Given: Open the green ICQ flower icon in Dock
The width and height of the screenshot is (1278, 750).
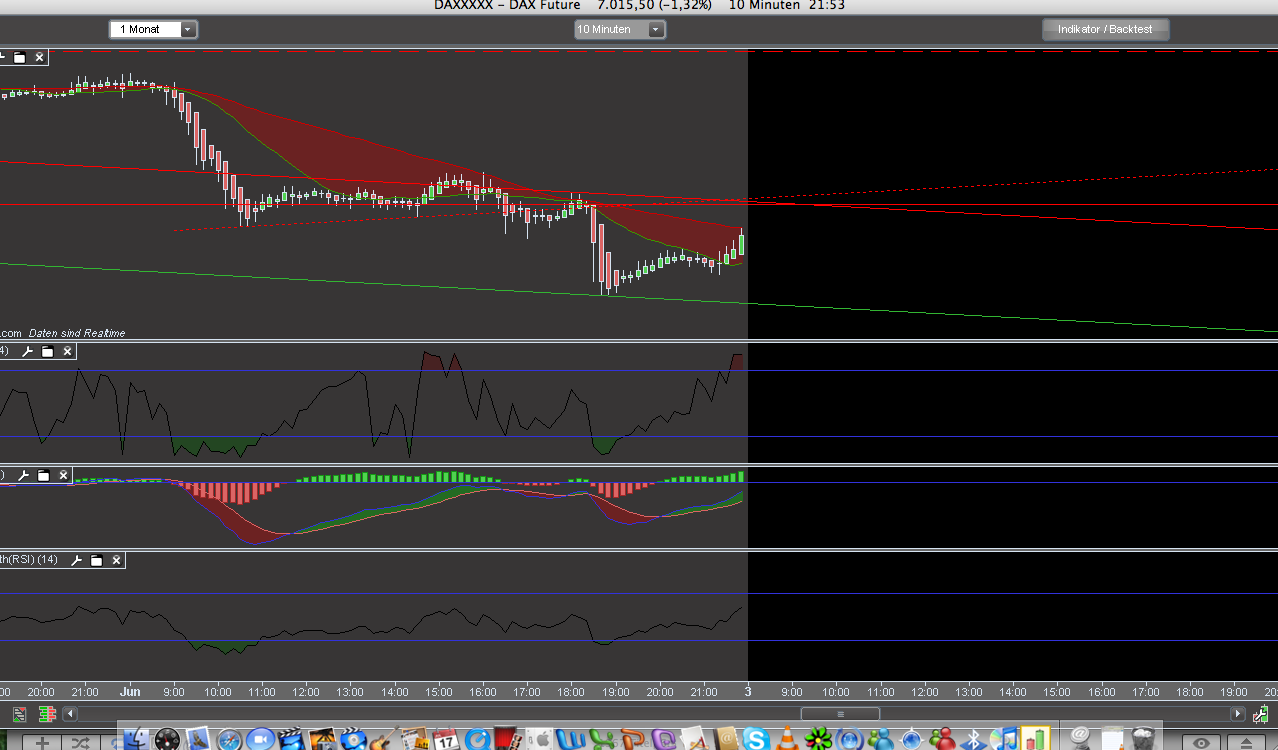Looking at the screenshot, I should pyautogui.click(x=818, y=739).
